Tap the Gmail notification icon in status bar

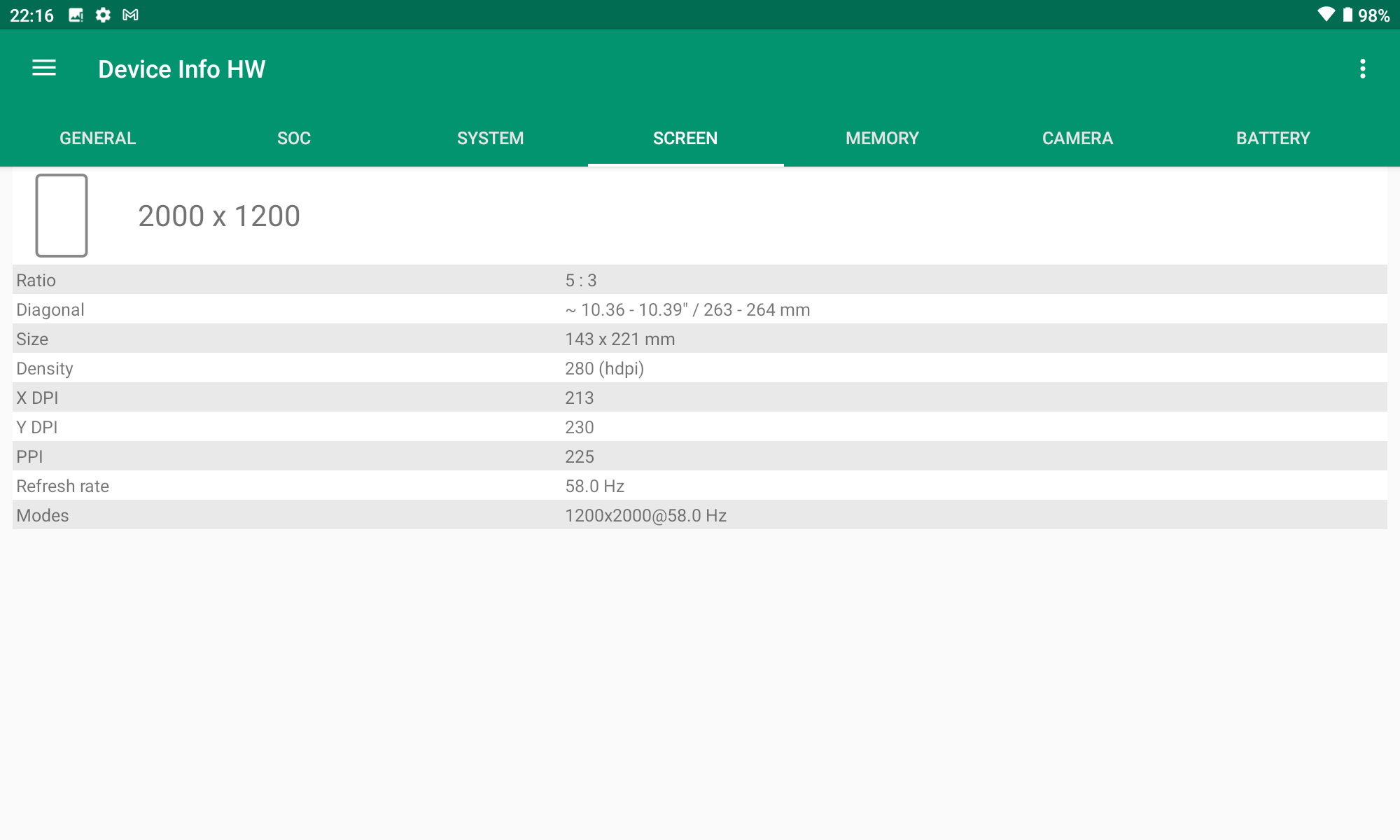[x=130, y=15]
